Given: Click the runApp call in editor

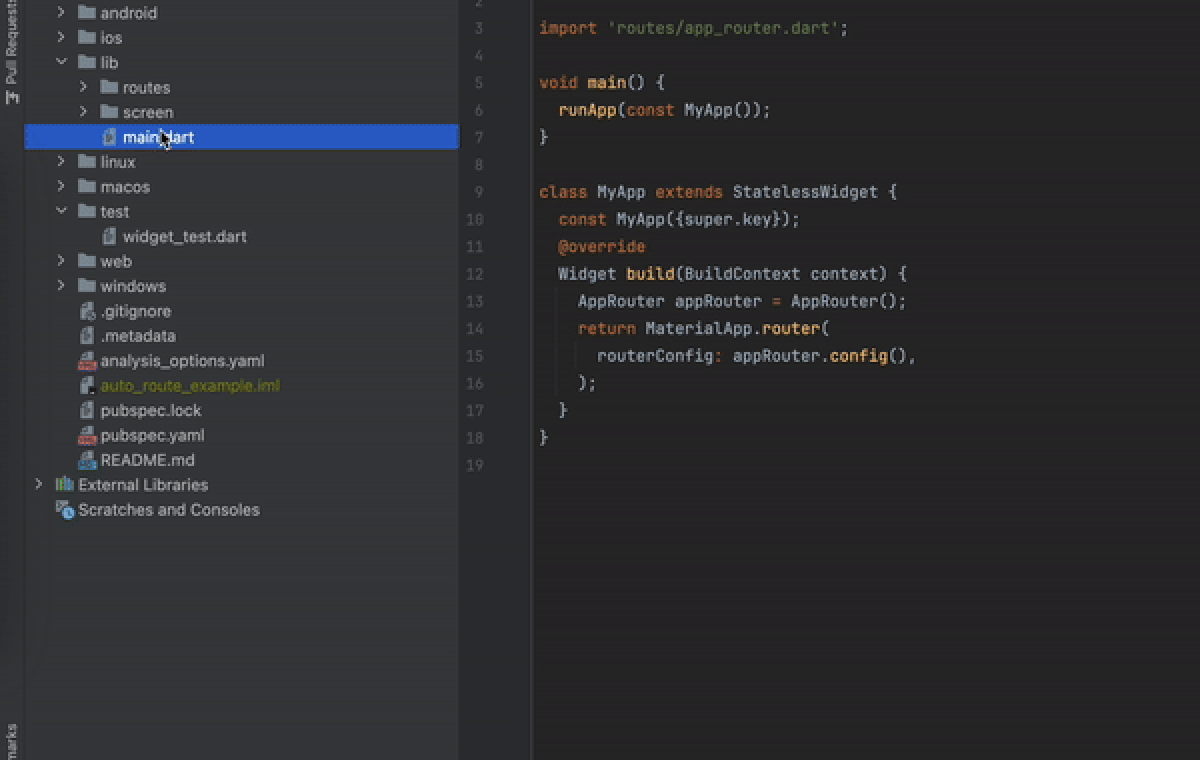Looking at the screenshot, I should coord(587,110).
